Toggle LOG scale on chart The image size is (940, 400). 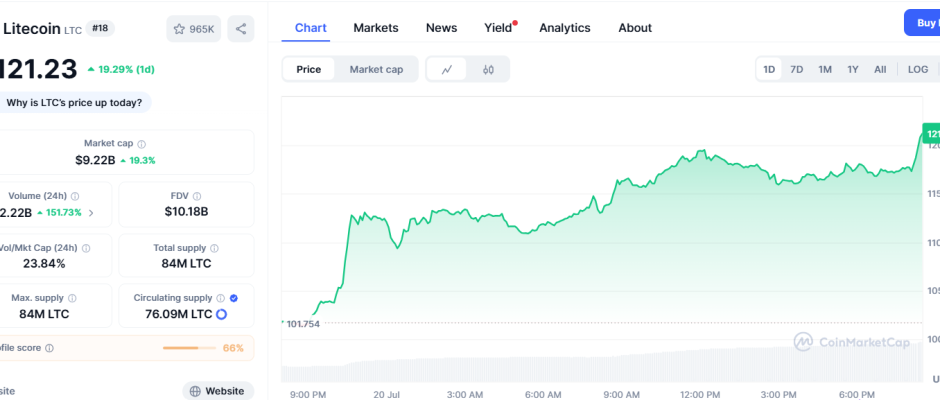pos(917,69)
